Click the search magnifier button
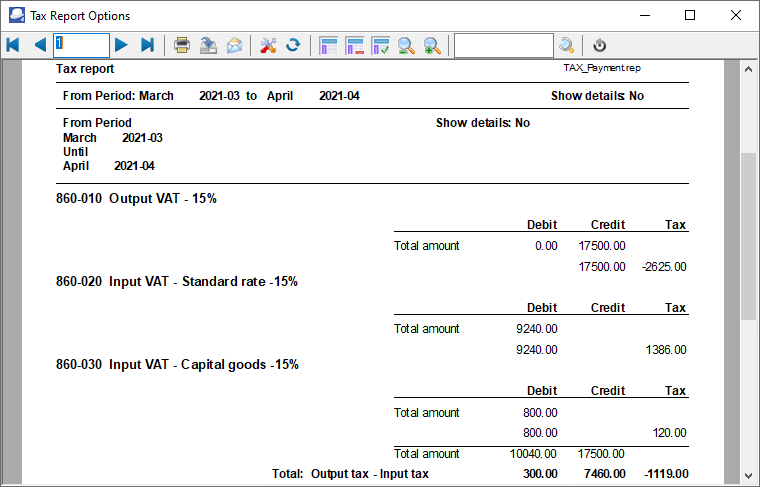760x487 pixels. click(x=566, y=45)
